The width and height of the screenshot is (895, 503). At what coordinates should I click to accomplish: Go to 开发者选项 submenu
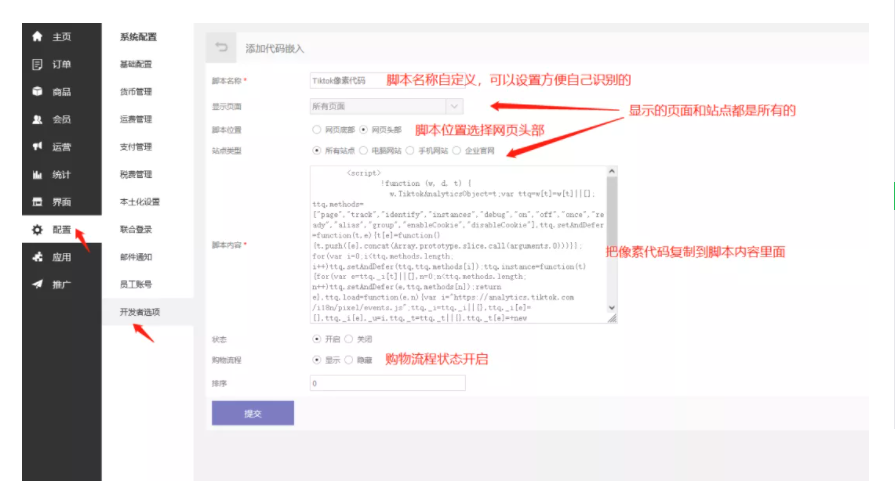coord(140,312)
